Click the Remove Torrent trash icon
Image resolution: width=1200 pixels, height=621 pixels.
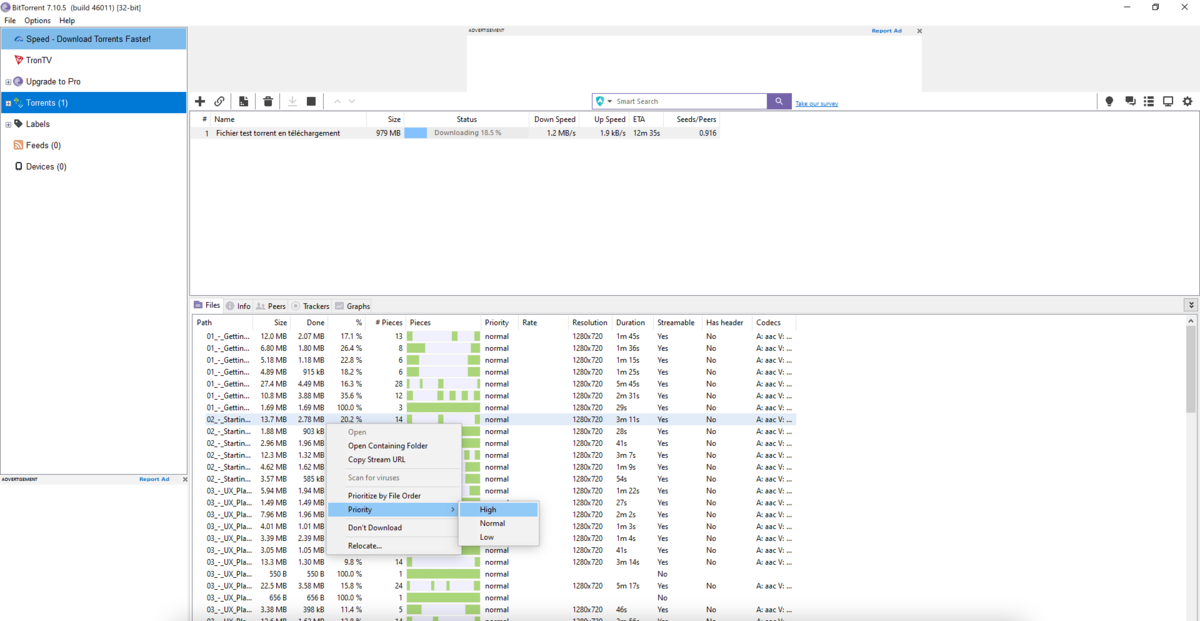tap(268, 101)
